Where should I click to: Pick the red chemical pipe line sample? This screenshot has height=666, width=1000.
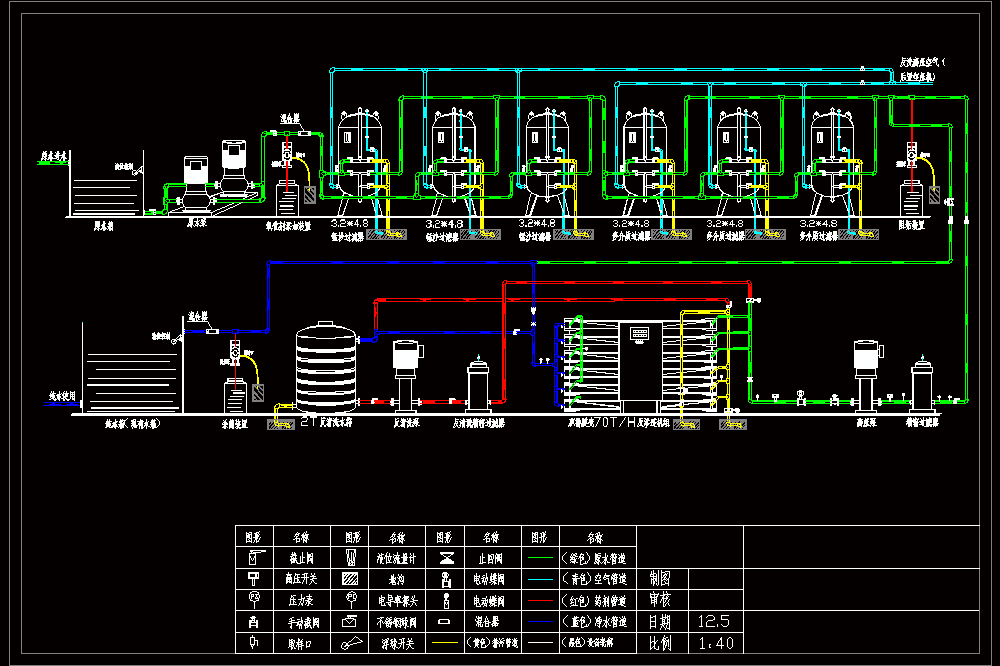pos(540,600)
